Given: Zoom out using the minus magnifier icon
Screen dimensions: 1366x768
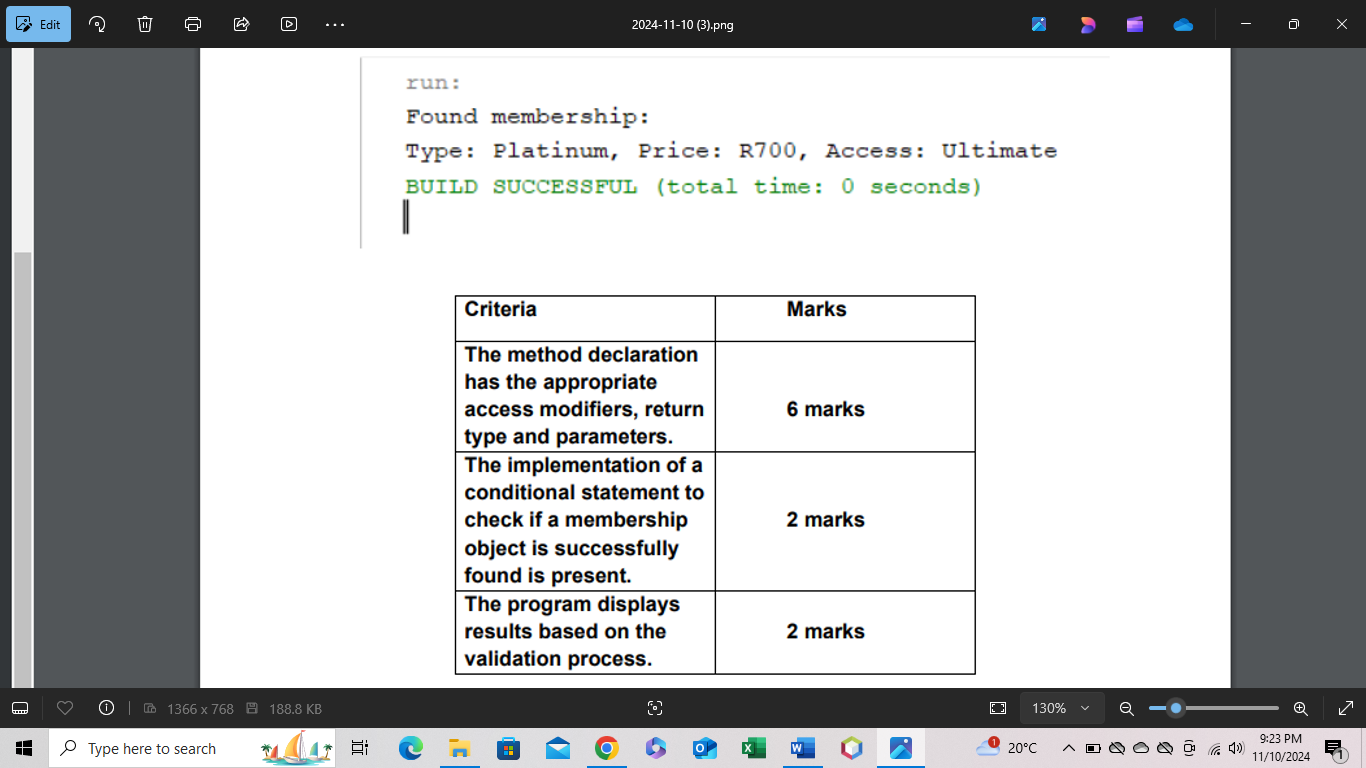Looking at the screenshot, I should tap(1126, 708).
